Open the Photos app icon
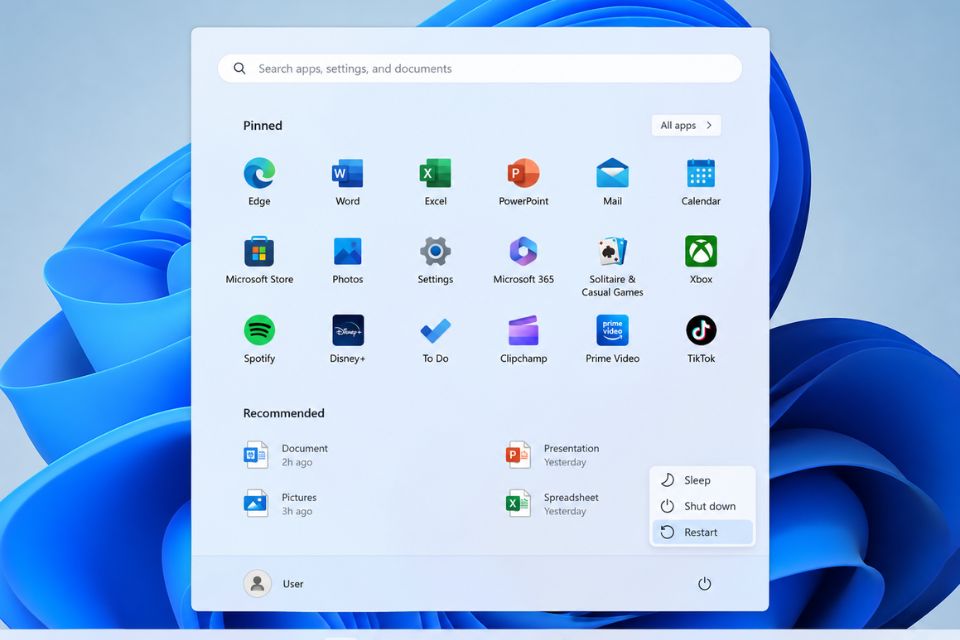960x640 pixels. coord(347,251)
